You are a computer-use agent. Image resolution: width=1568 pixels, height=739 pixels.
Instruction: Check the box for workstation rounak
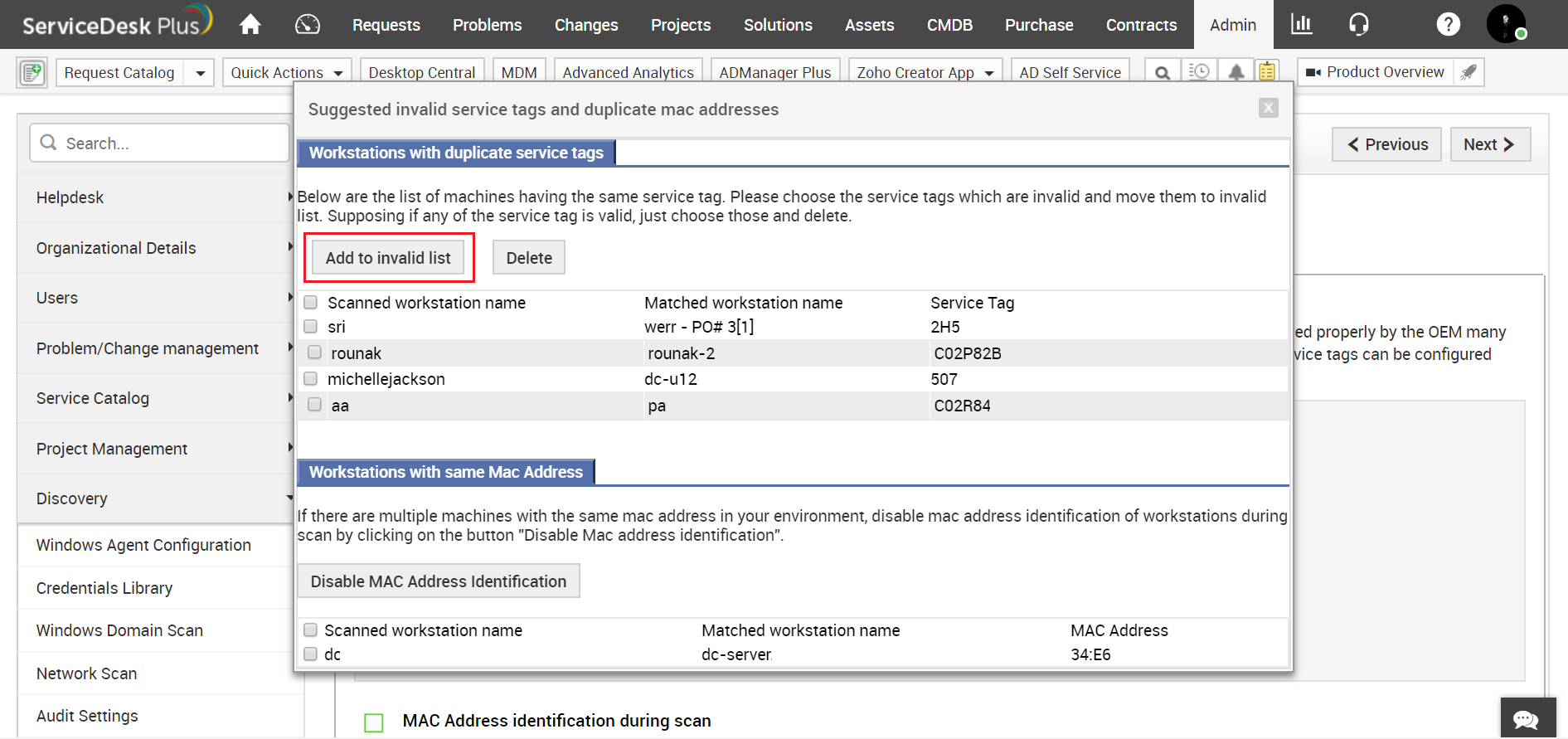314,352
